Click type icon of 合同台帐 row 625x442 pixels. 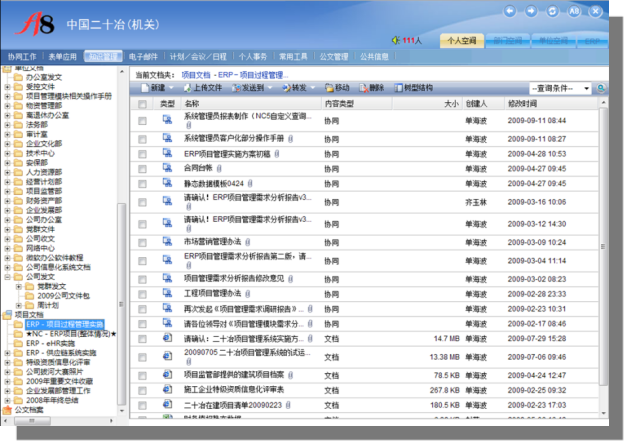[x=167, y=168]
